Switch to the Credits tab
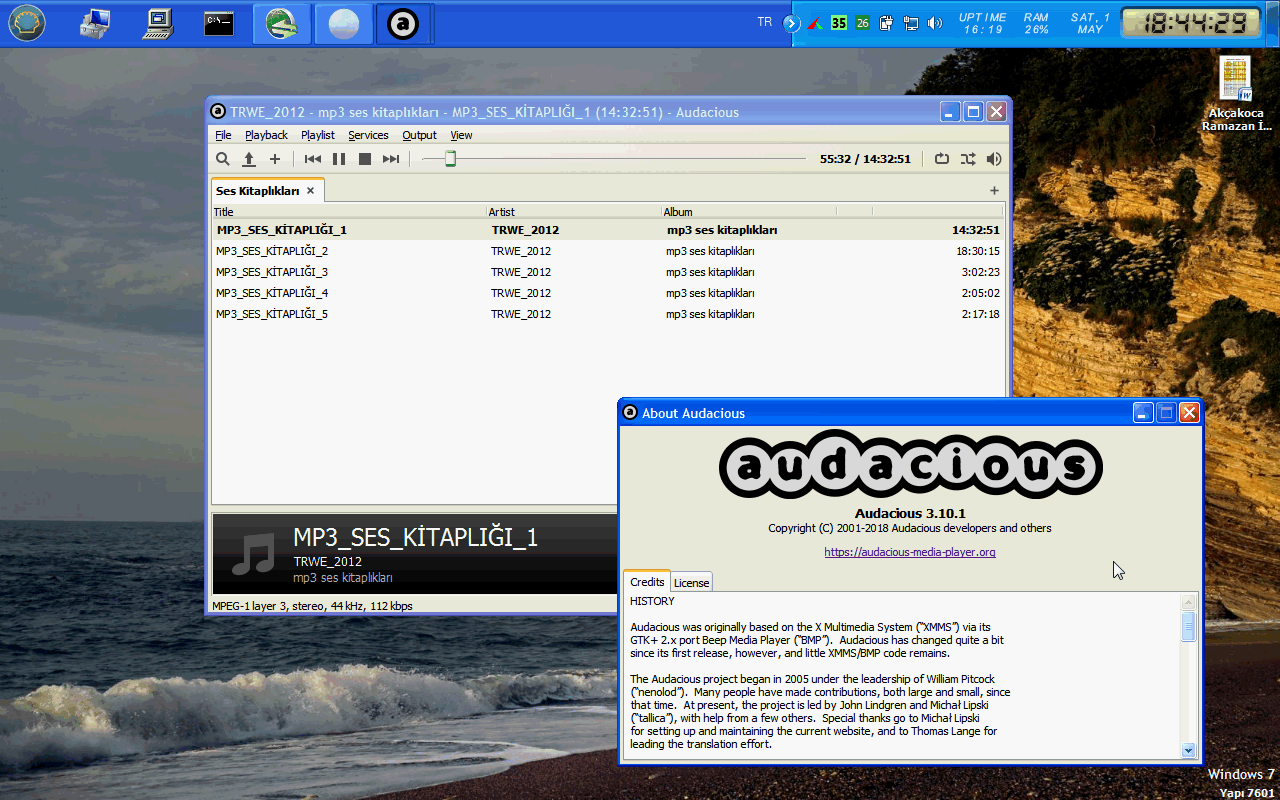 (x=647, y=582)
